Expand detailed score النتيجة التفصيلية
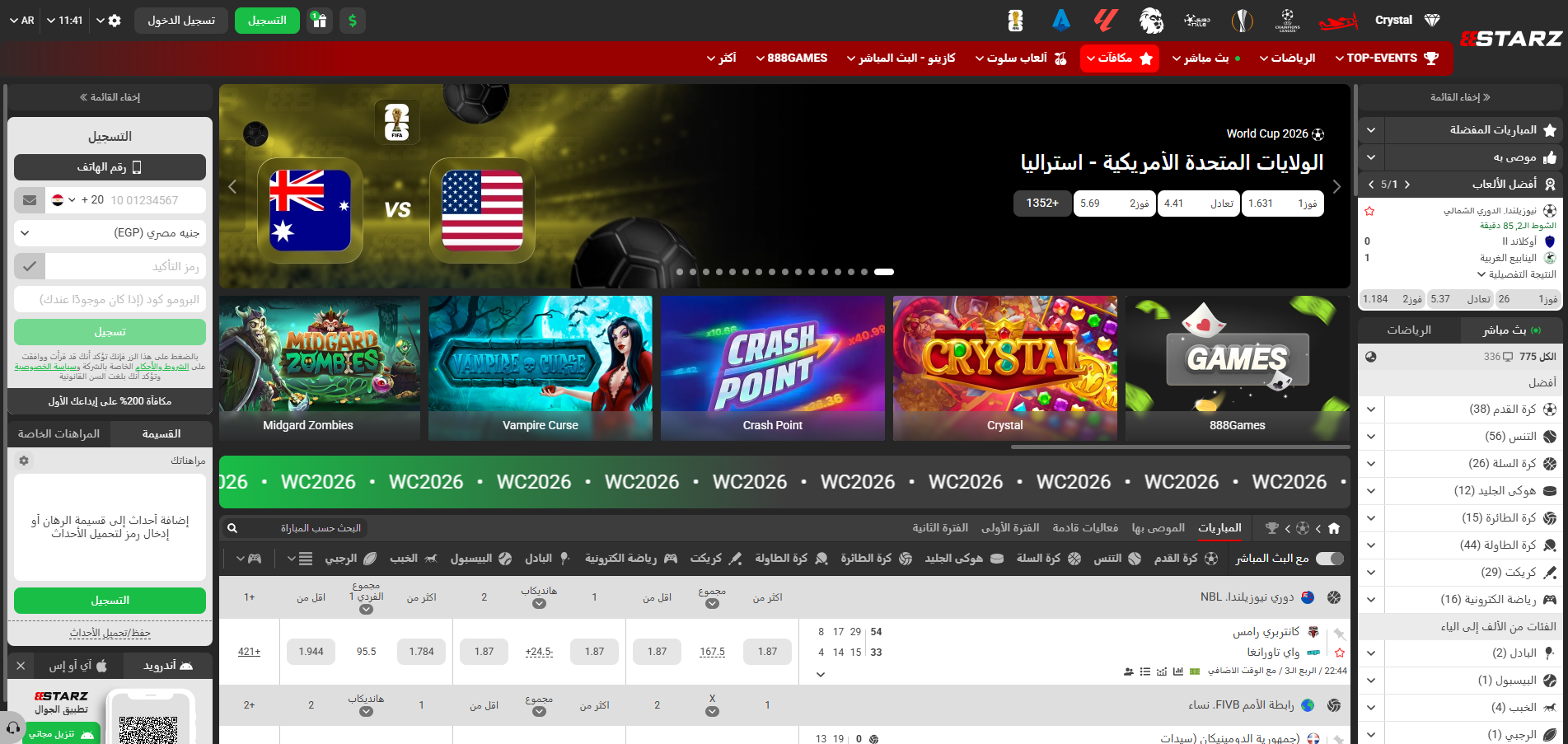This screenshot has width=1568, height=744. click(x=1516, y=274)
